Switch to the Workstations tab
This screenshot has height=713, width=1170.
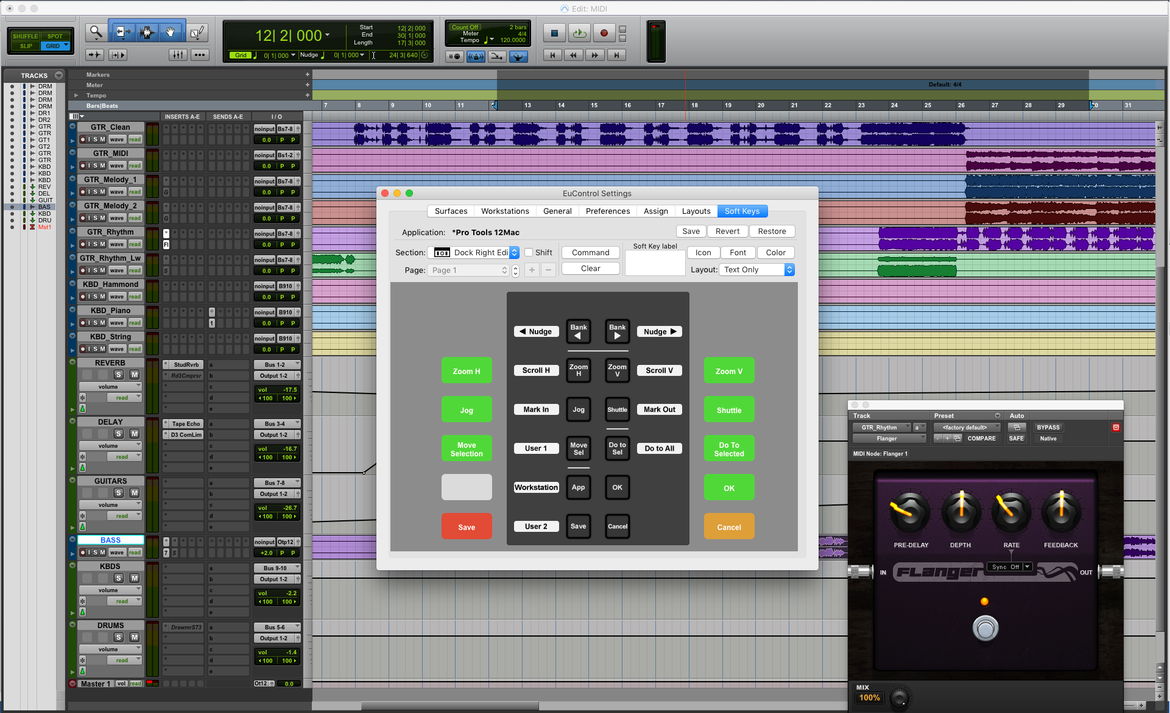click(504, 211)
